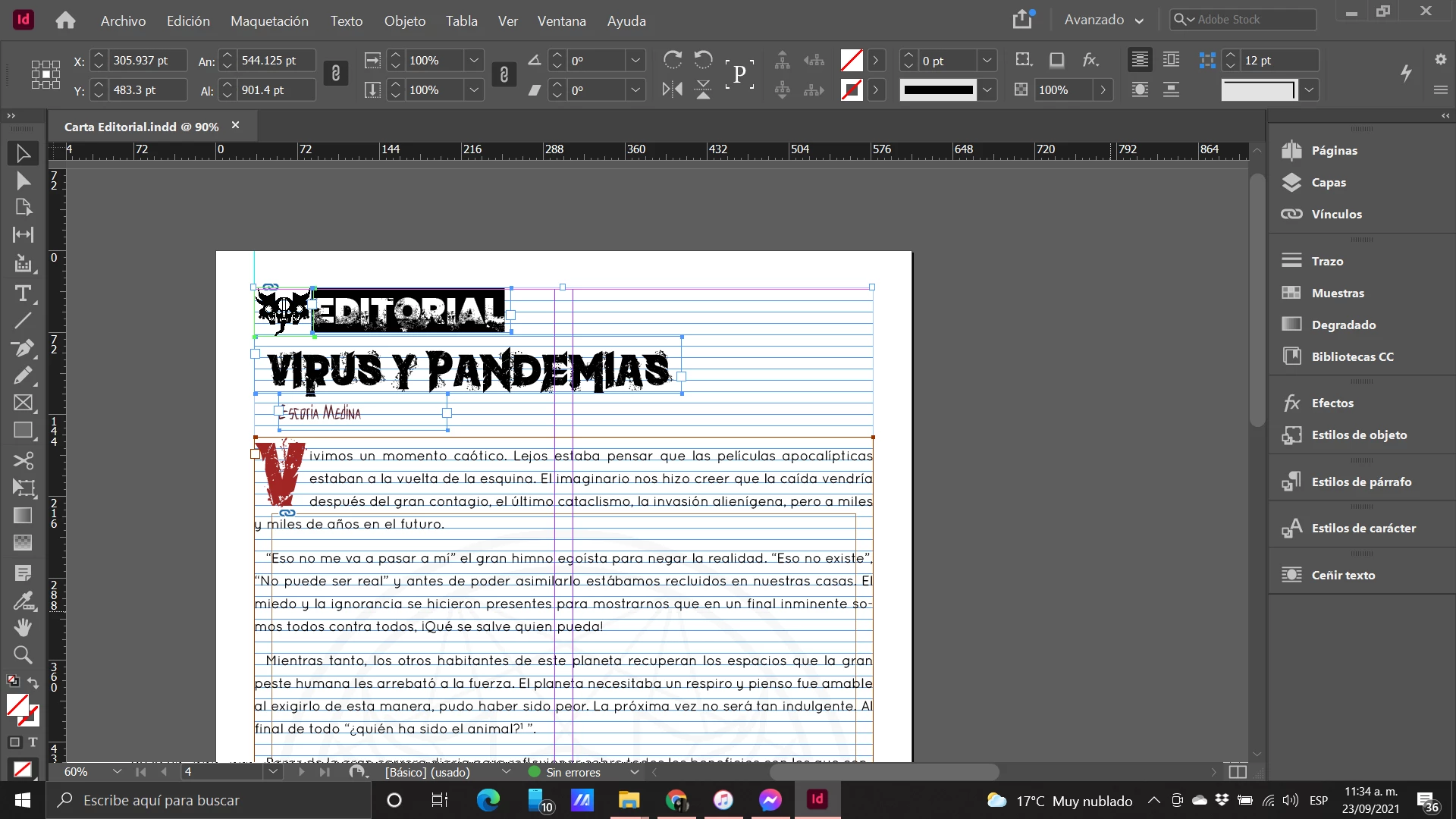Screen dimensions: 1456x819
Task: Select the Scissors tool
Action: [23, 460]
